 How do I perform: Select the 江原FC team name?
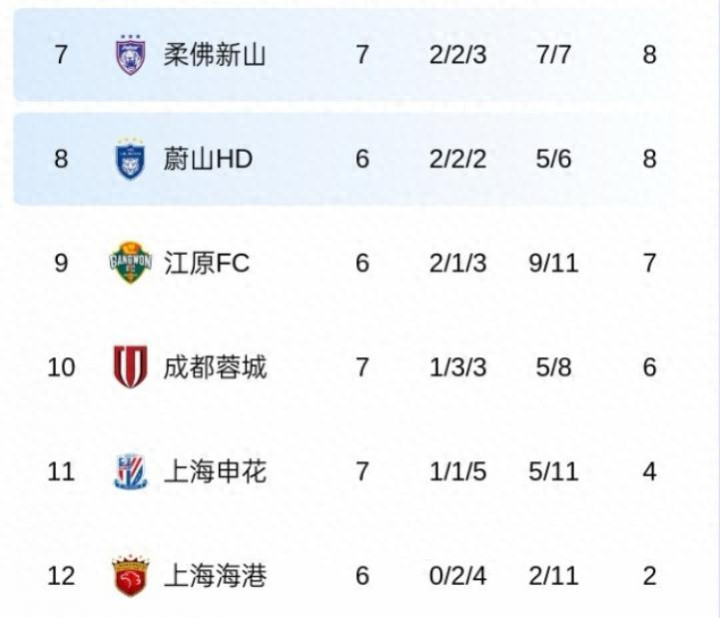click(x=206, y=263)
